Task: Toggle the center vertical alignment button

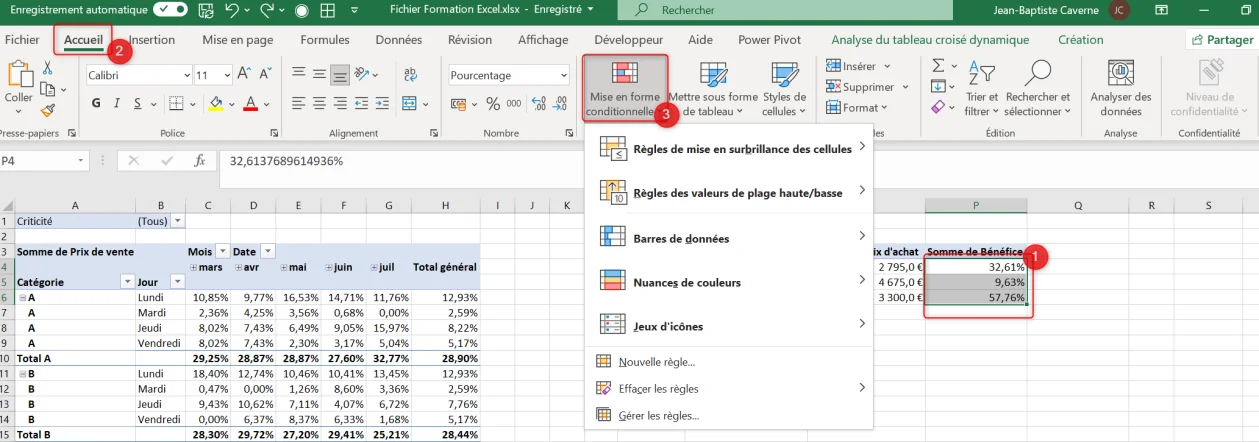Action: 319,75
